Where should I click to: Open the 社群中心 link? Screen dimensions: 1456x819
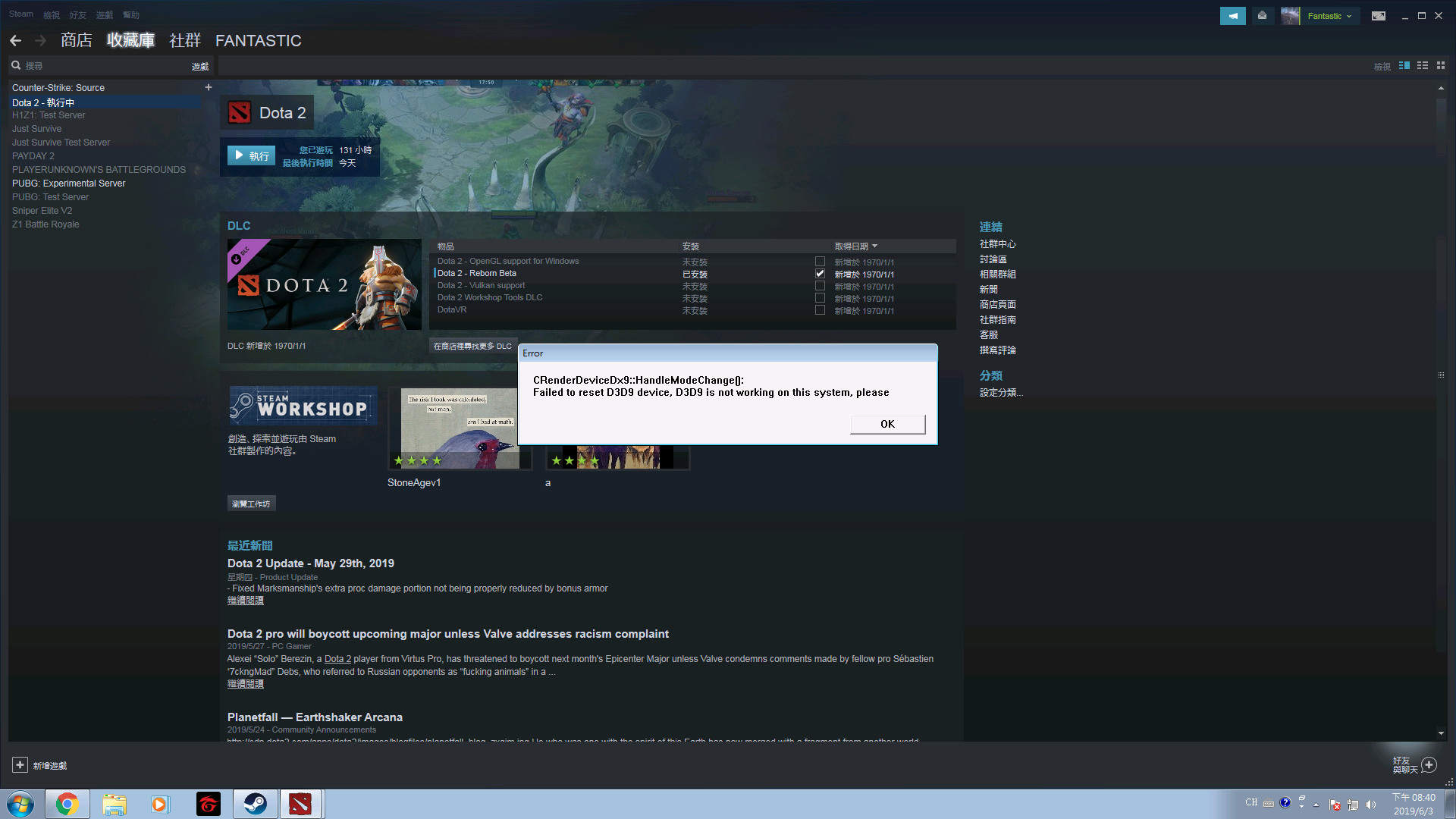pos(998,244)
